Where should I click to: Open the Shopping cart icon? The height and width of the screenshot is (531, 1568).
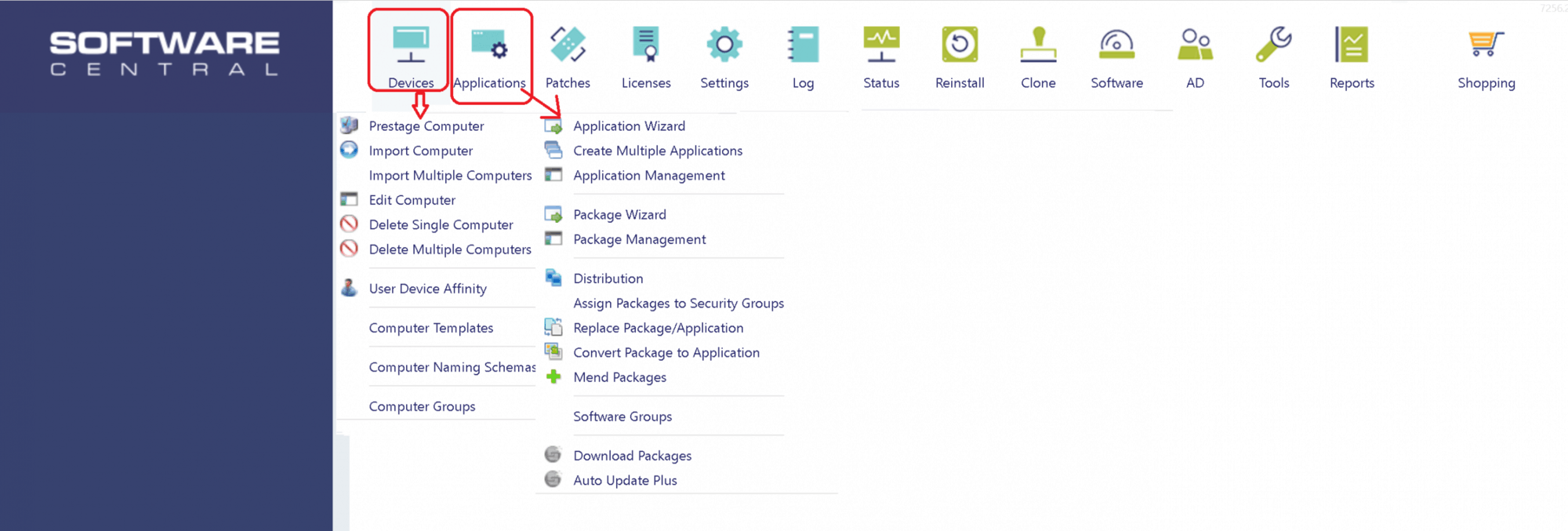[1486, 45]
